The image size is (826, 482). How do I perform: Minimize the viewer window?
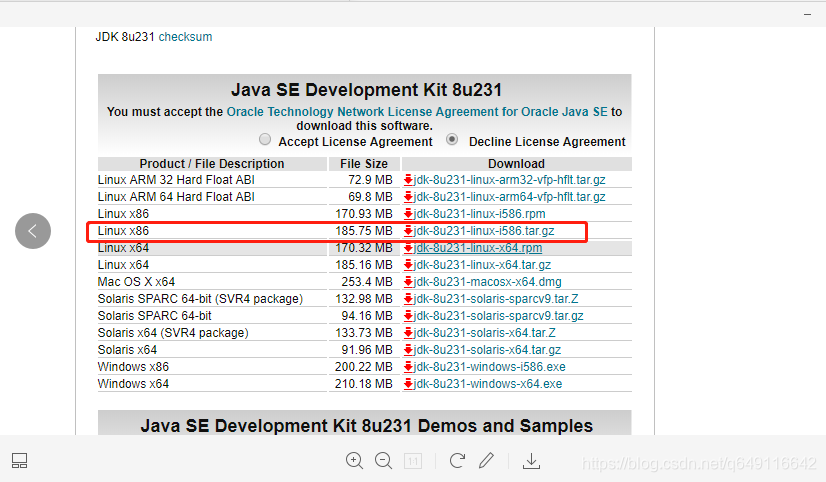pyautogui.click(x=808, y=15)
